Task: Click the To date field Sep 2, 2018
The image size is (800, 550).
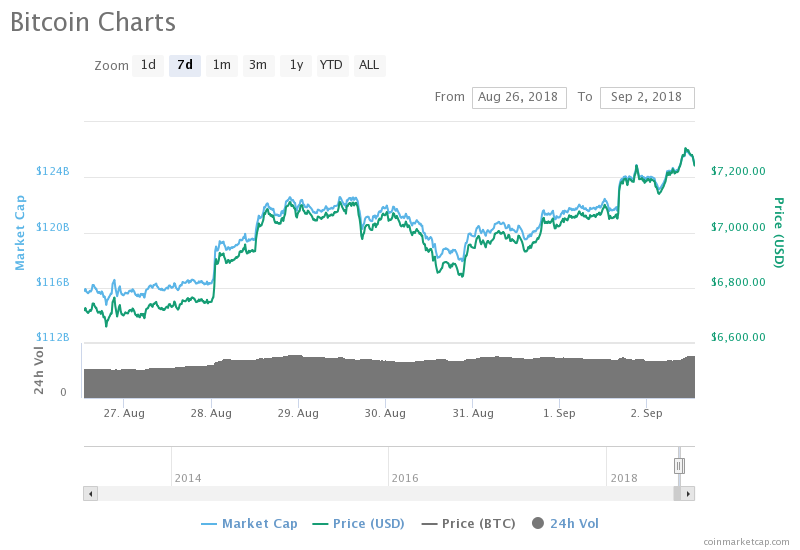Action: [x=647, y=97]
